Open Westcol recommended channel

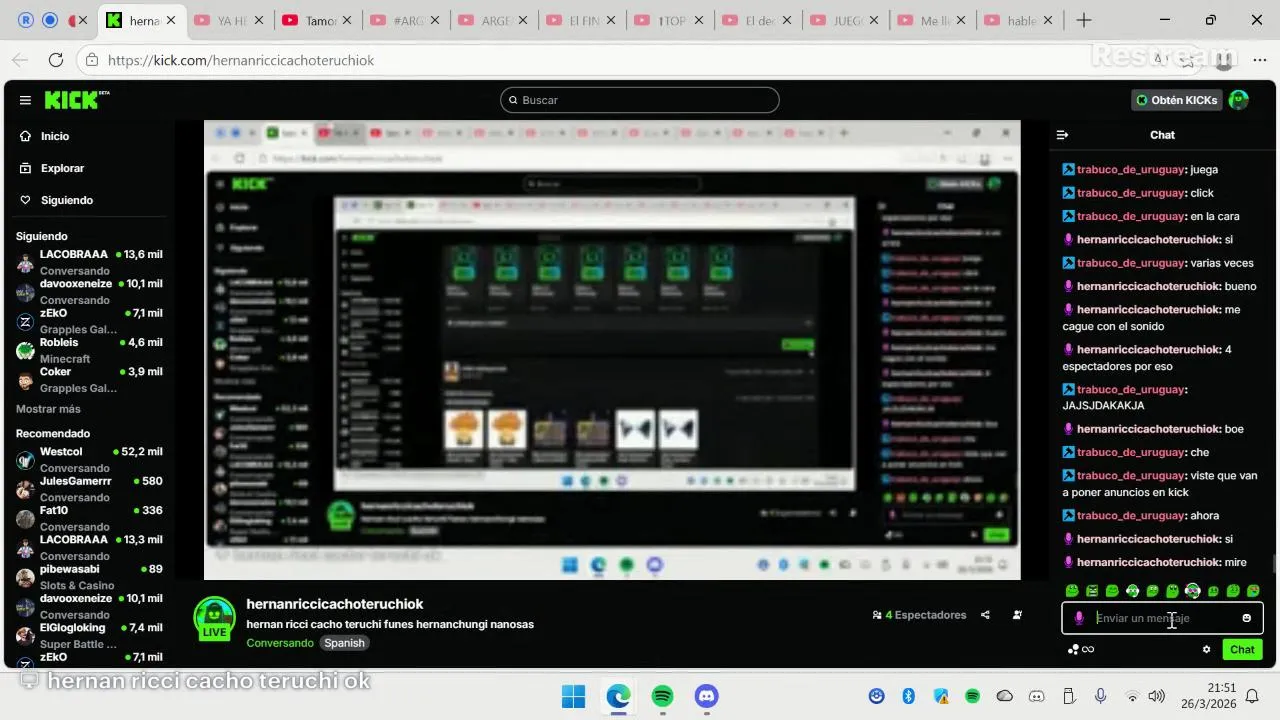pyautogui.click(x=89, y=460)
